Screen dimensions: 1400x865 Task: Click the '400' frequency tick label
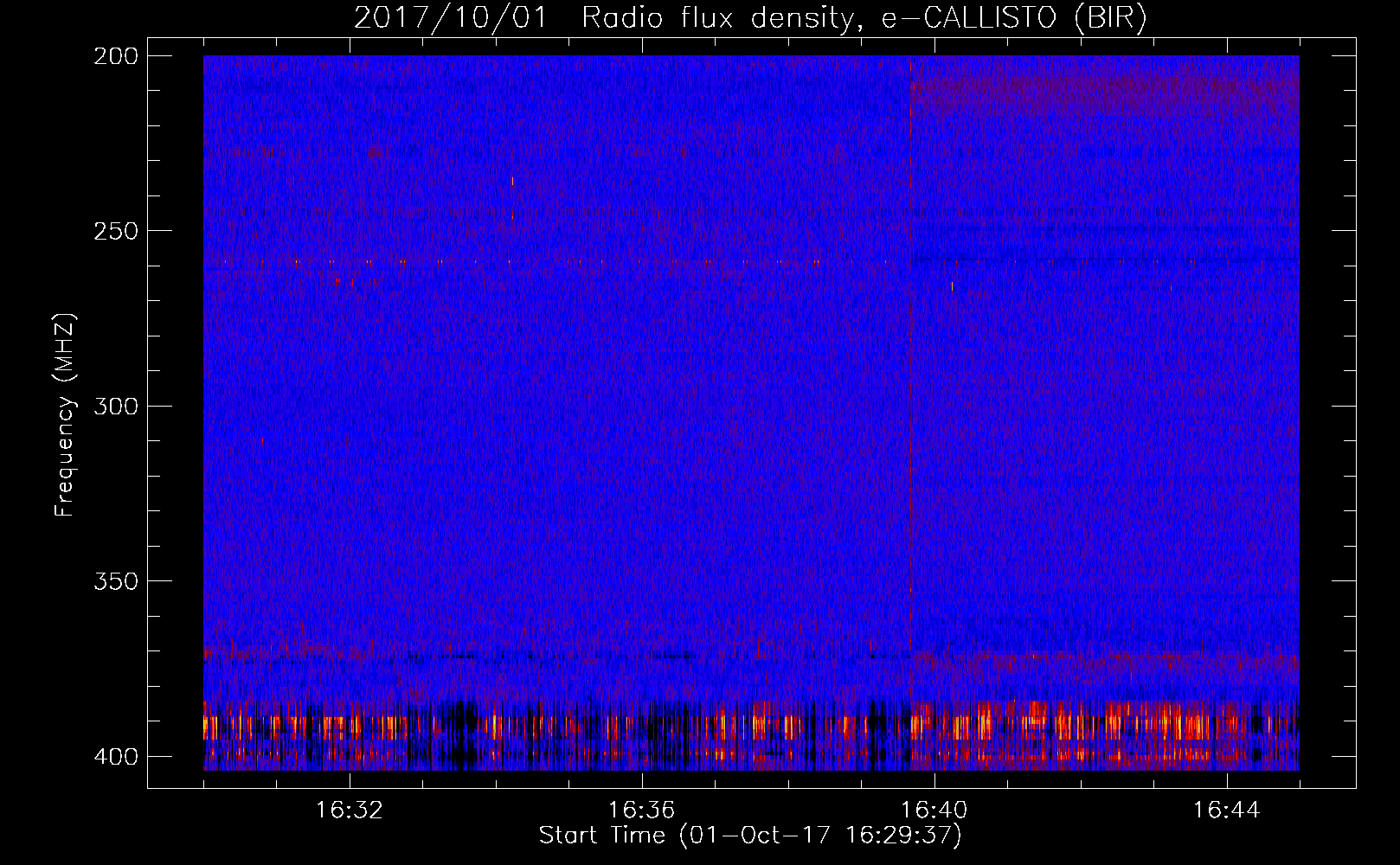[x=115, y=756]
